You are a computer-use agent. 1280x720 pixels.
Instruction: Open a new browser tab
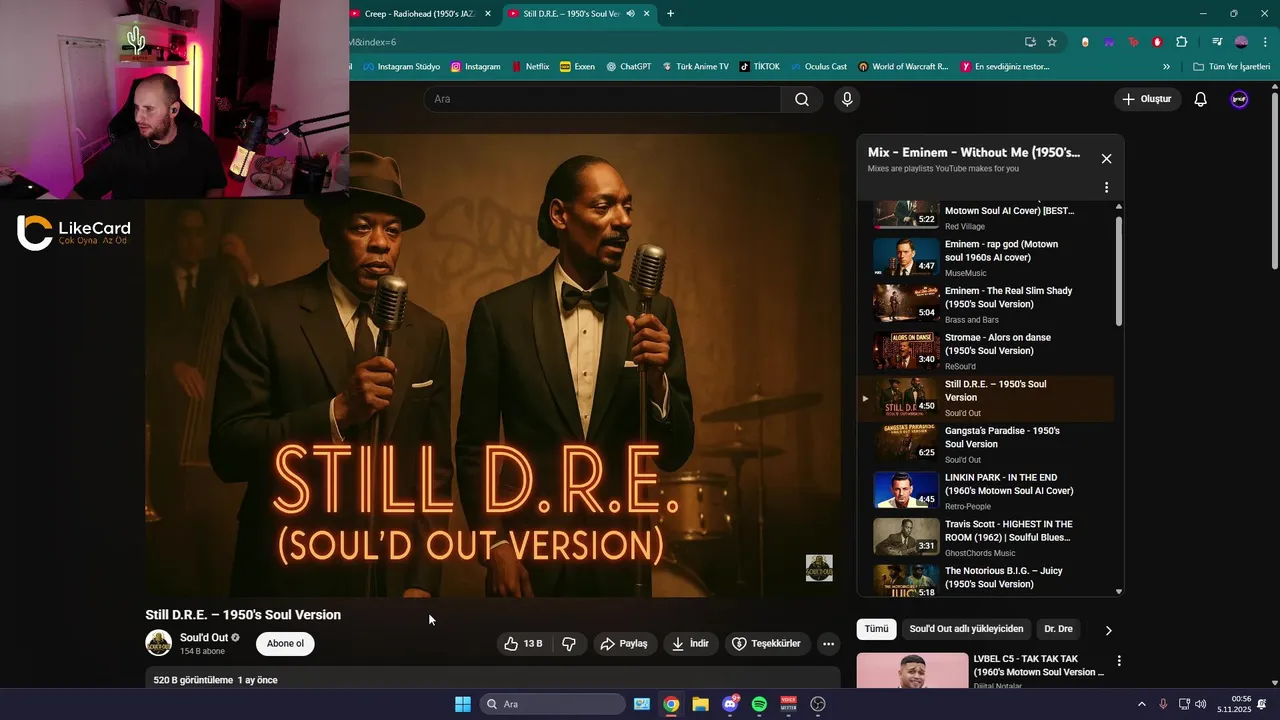coord(670,13)
